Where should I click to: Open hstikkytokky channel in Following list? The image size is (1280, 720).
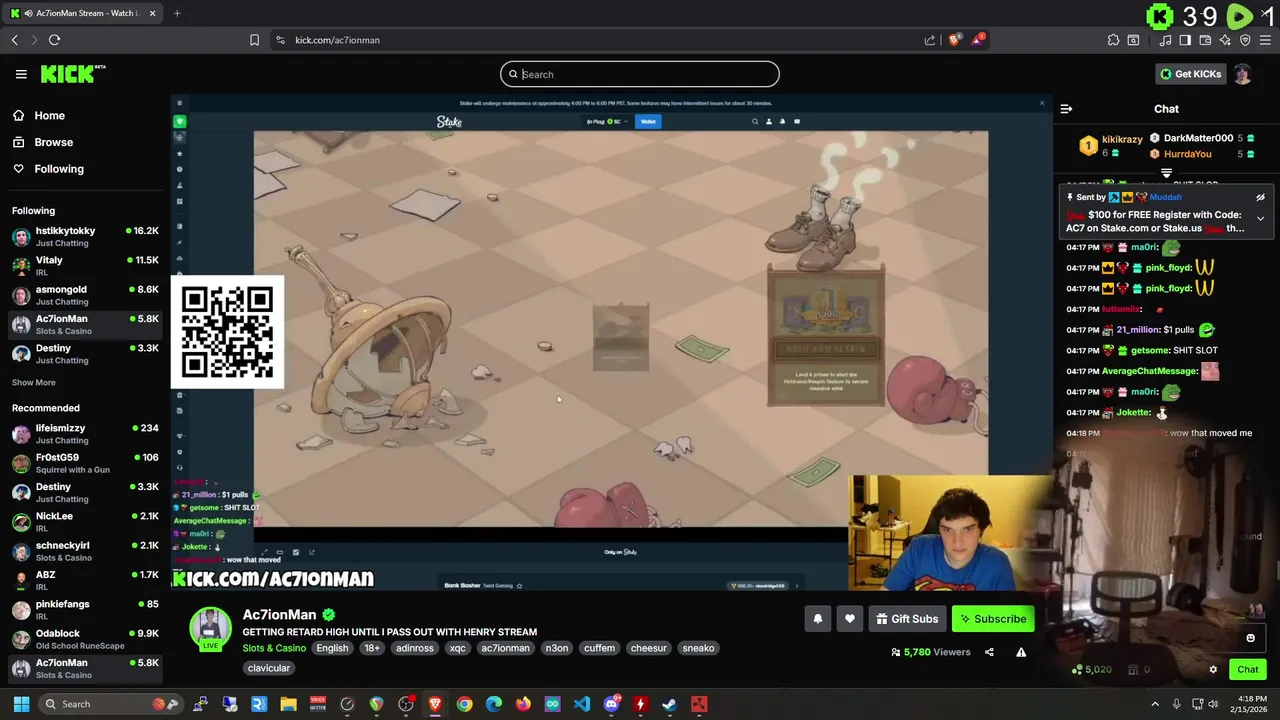(x=85, y=236)
